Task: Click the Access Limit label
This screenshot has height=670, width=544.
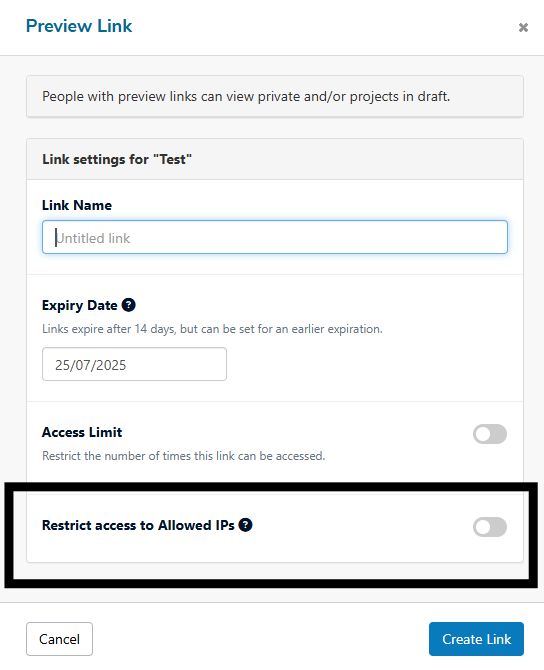Action: click(x=82, y=432)
